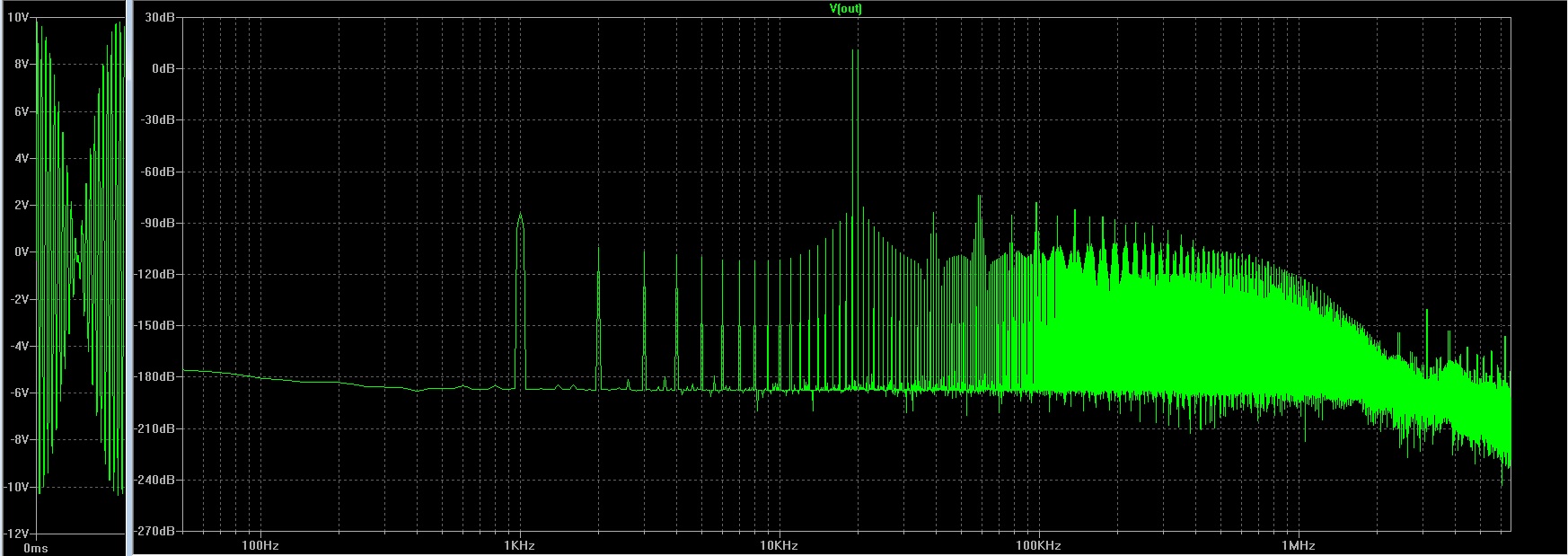The height and width of the screenshot is (556, 1568).
Task: Select the 2V voltage axis label
Action: coord(22,206)
